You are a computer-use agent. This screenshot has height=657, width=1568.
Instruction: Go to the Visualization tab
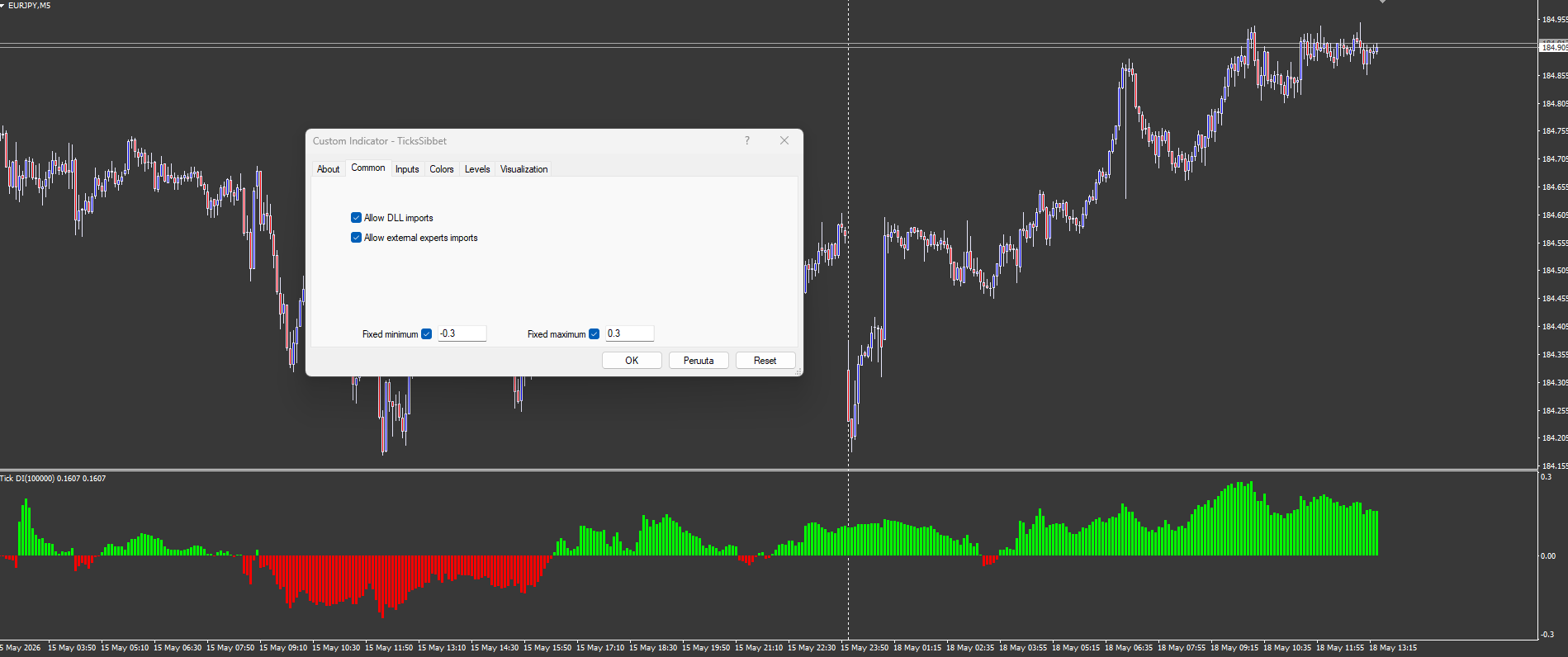click(524, 169)
